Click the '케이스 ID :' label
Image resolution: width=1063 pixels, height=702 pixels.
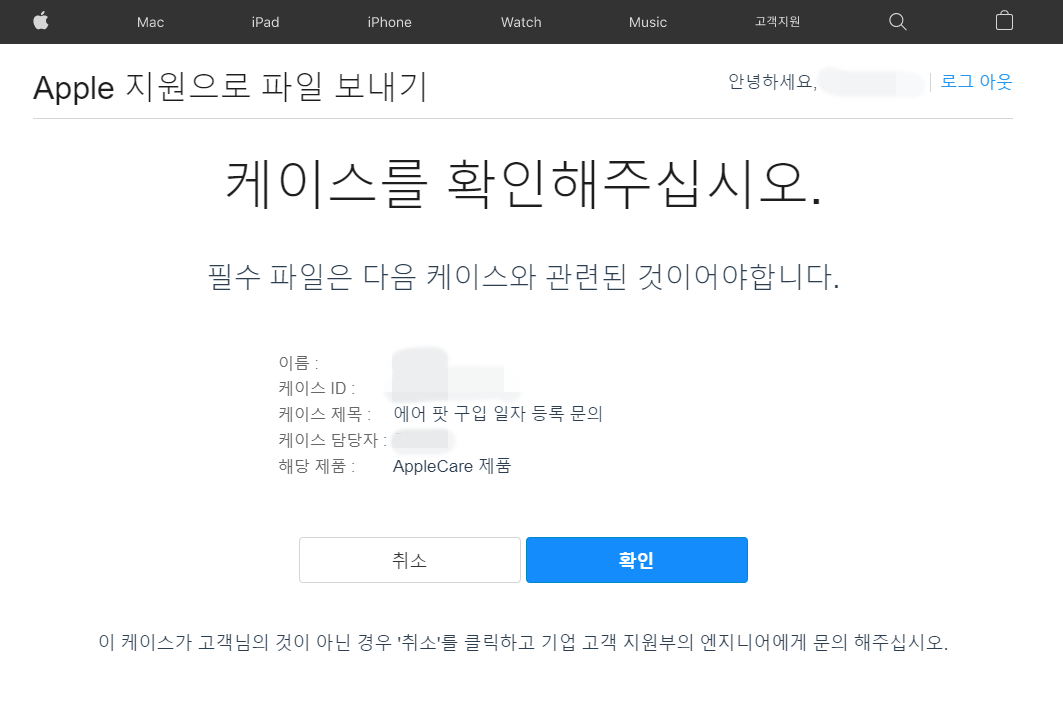click(317, 388)
